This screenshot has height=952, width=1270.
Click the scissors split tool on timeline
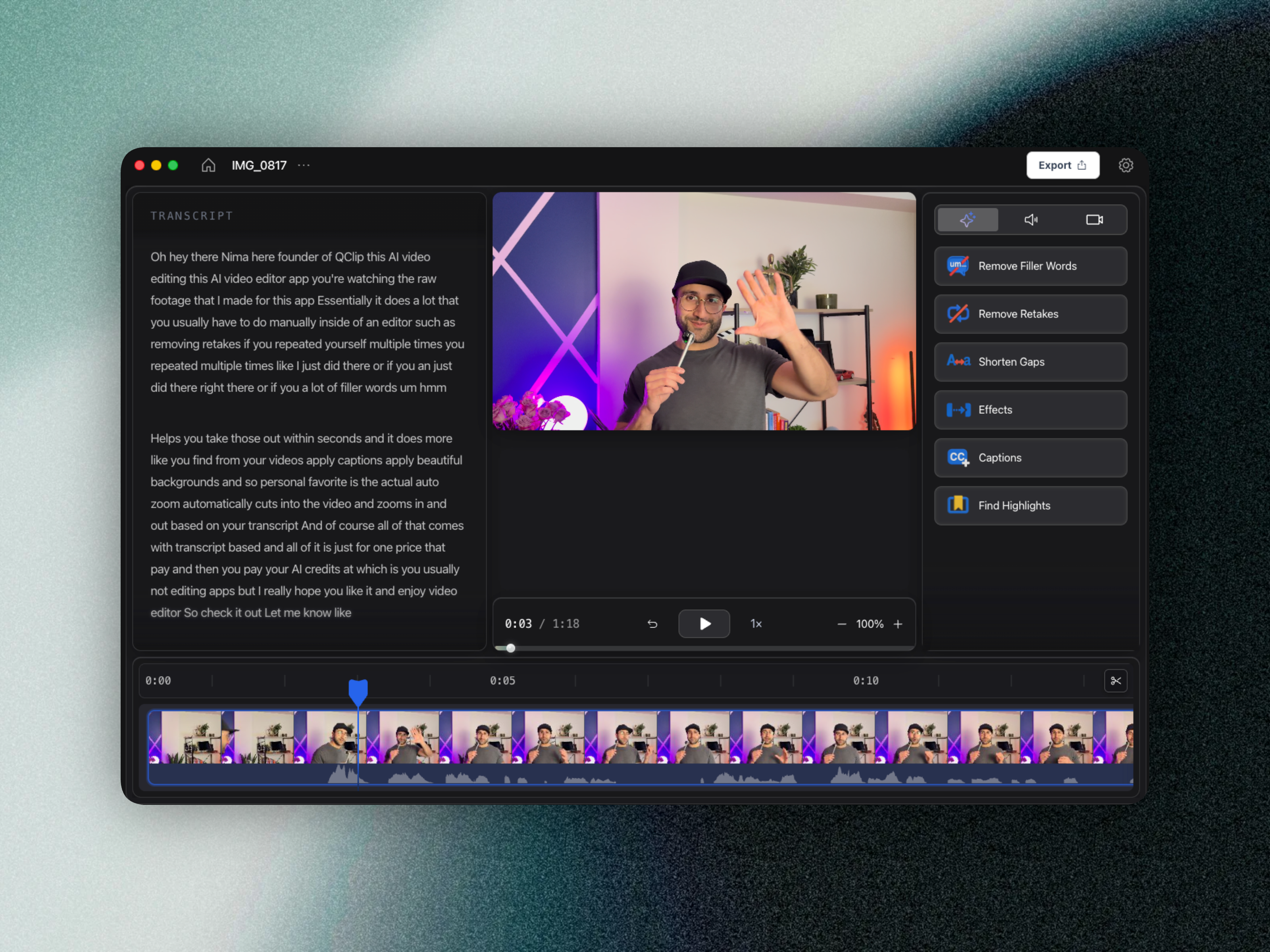1116,681
